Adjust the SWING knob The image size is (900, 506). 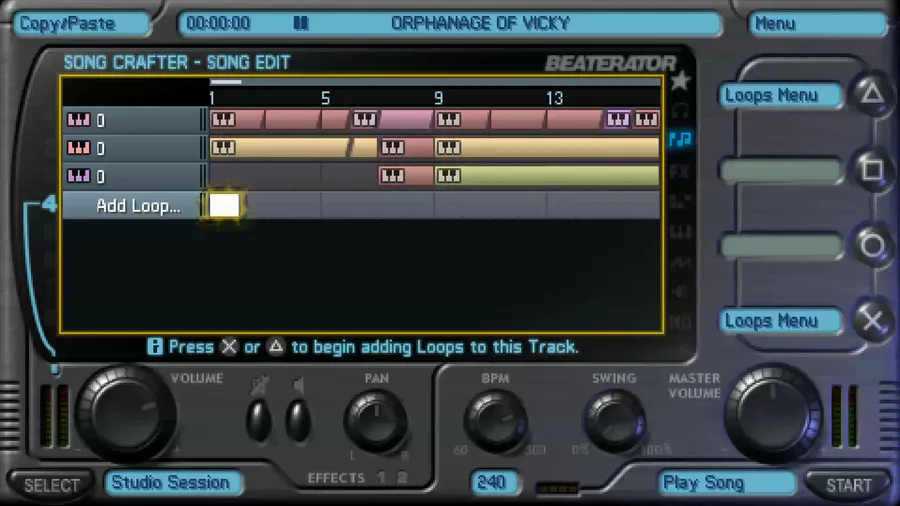click(x=615, y=421)
